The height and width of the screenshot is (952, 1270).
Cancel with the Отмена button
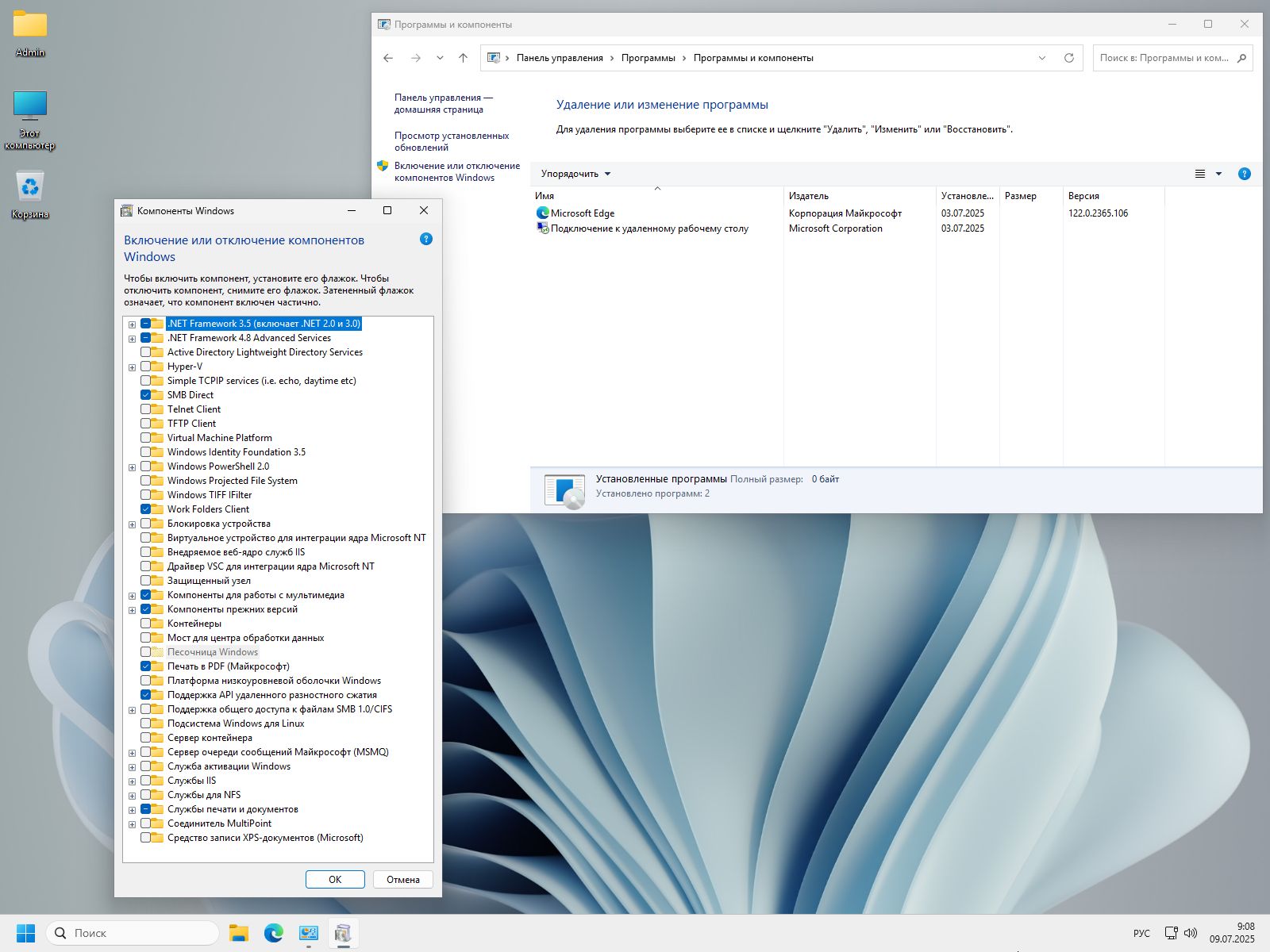point(403,879)
